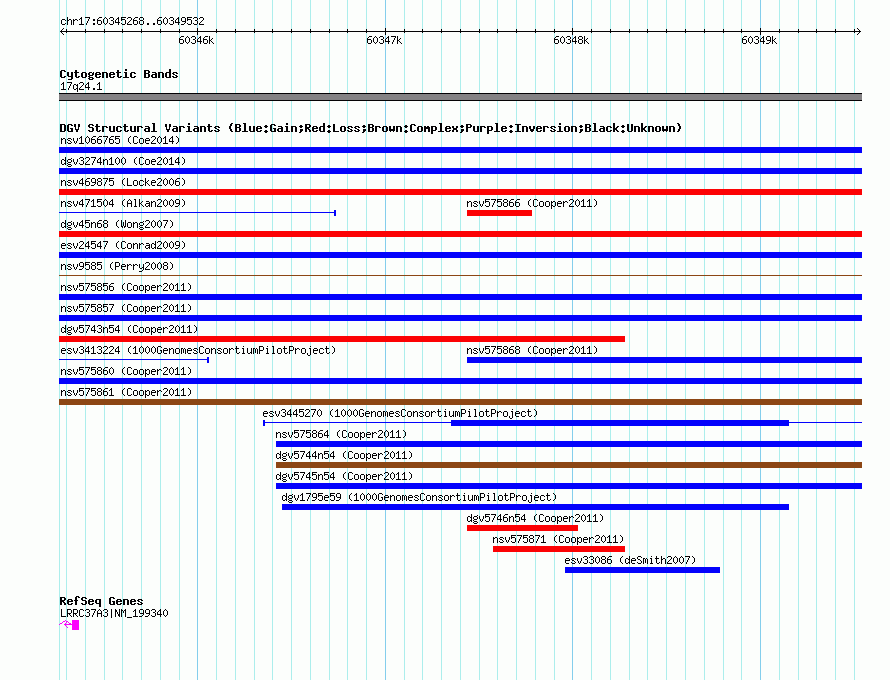Viewport: 890px width, 680px height.
Task: Click the dgv5746n54 (Cooper2011) label
Action: coord(535,518)
